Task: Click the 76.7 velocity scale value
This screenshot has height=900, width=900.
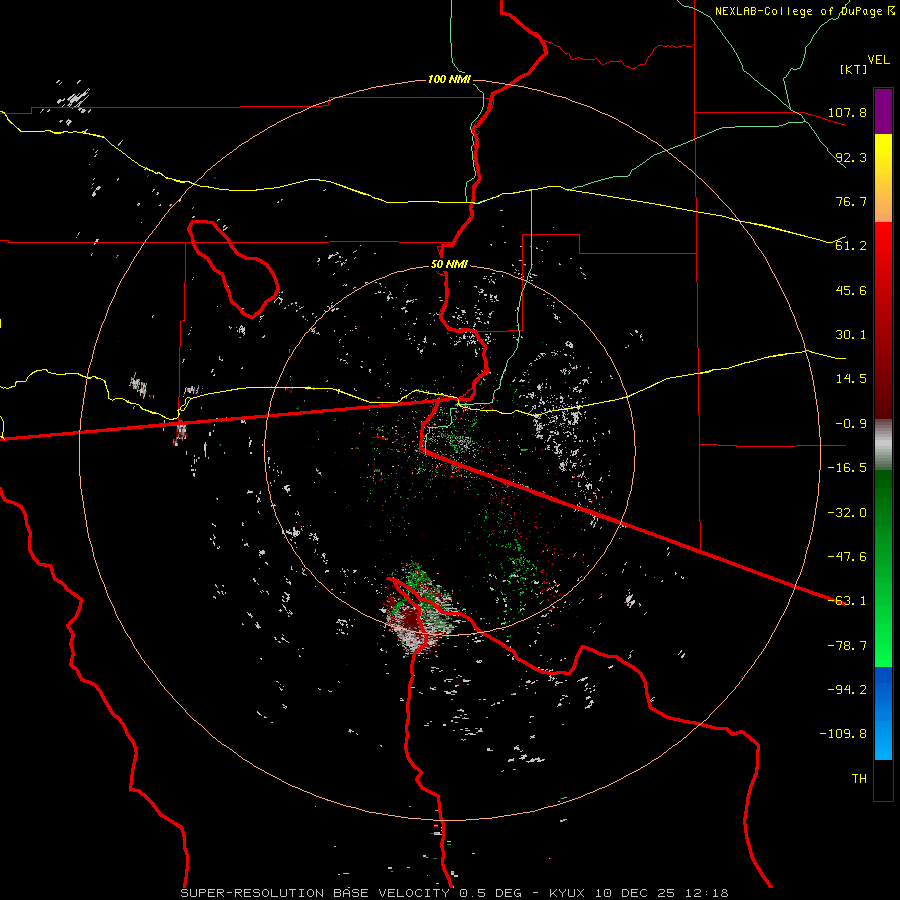Action: click(x=851, y=201)
